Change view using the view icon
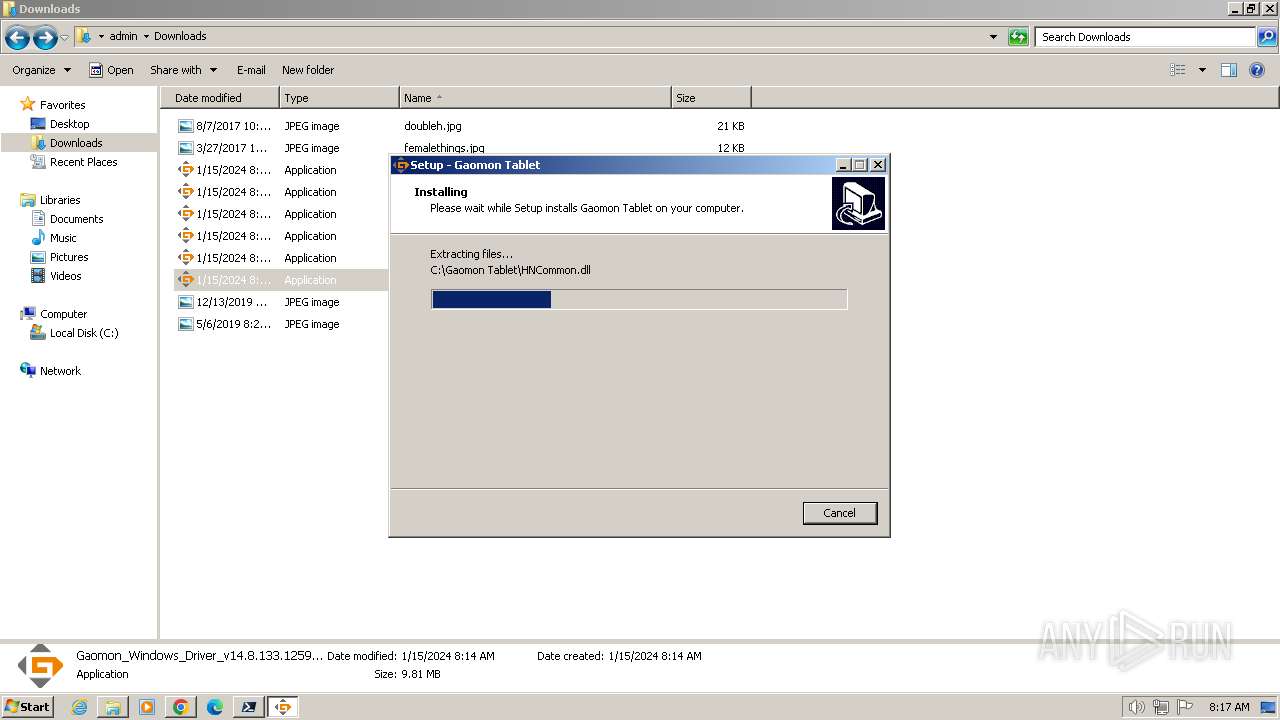This screenshot has width=1280, height=720. tap(1178, 70)
